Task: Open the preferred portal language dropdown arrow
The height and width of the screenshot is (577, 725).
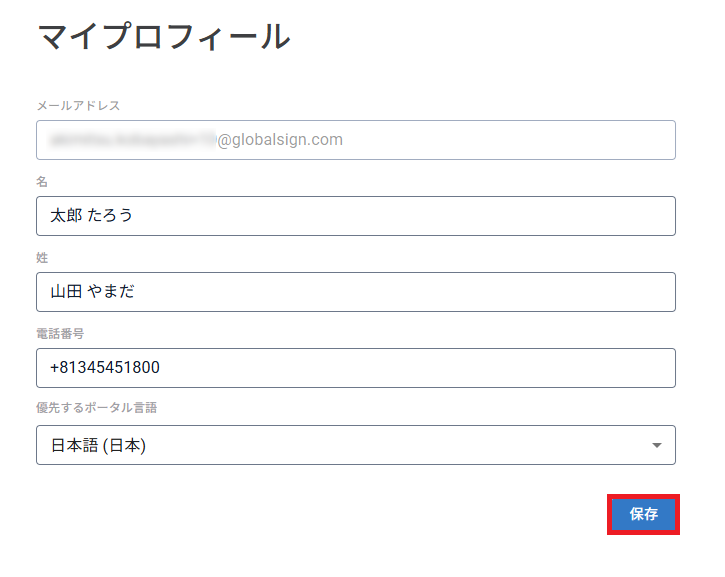Action: tap(657, 445)
